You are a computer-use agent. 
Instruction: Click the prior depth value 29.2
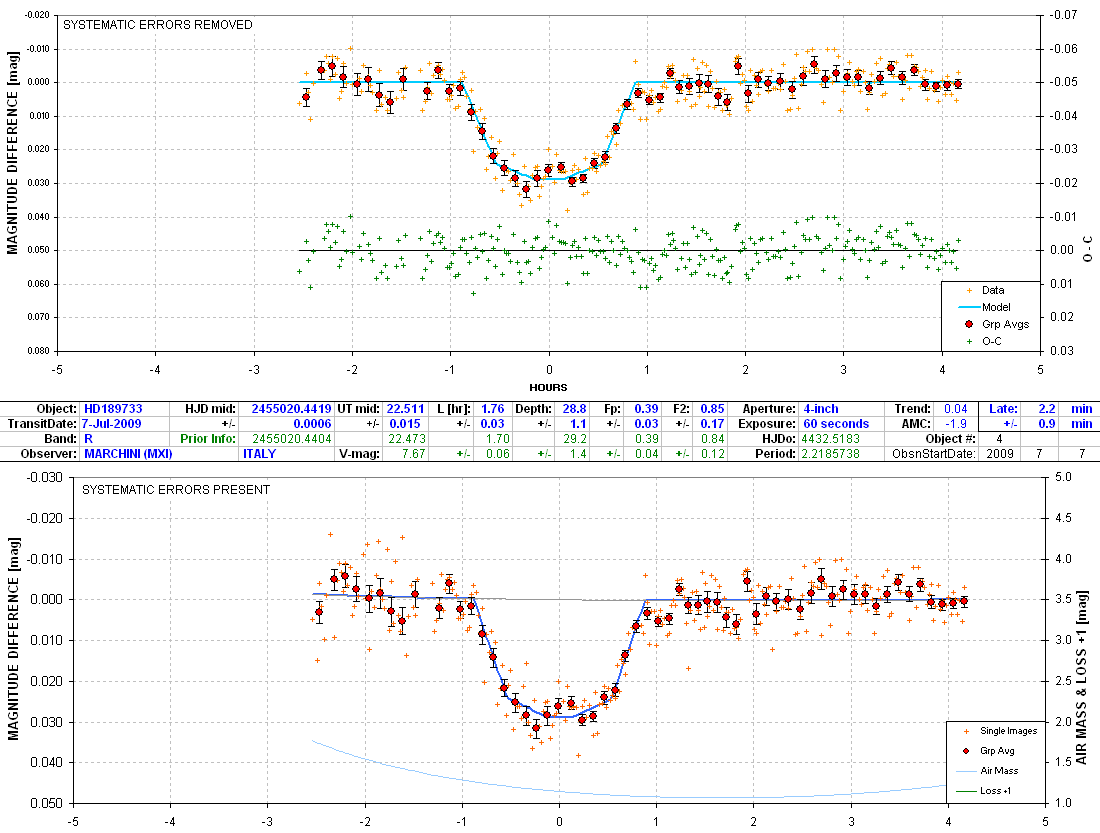[574, 439]
